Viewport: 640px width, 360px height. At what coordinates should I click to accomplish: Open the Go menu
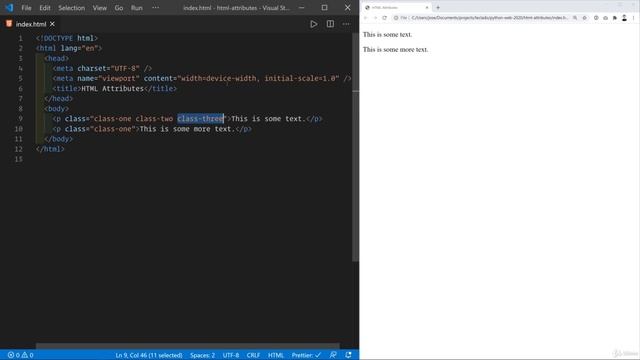(x=119, y=8)
